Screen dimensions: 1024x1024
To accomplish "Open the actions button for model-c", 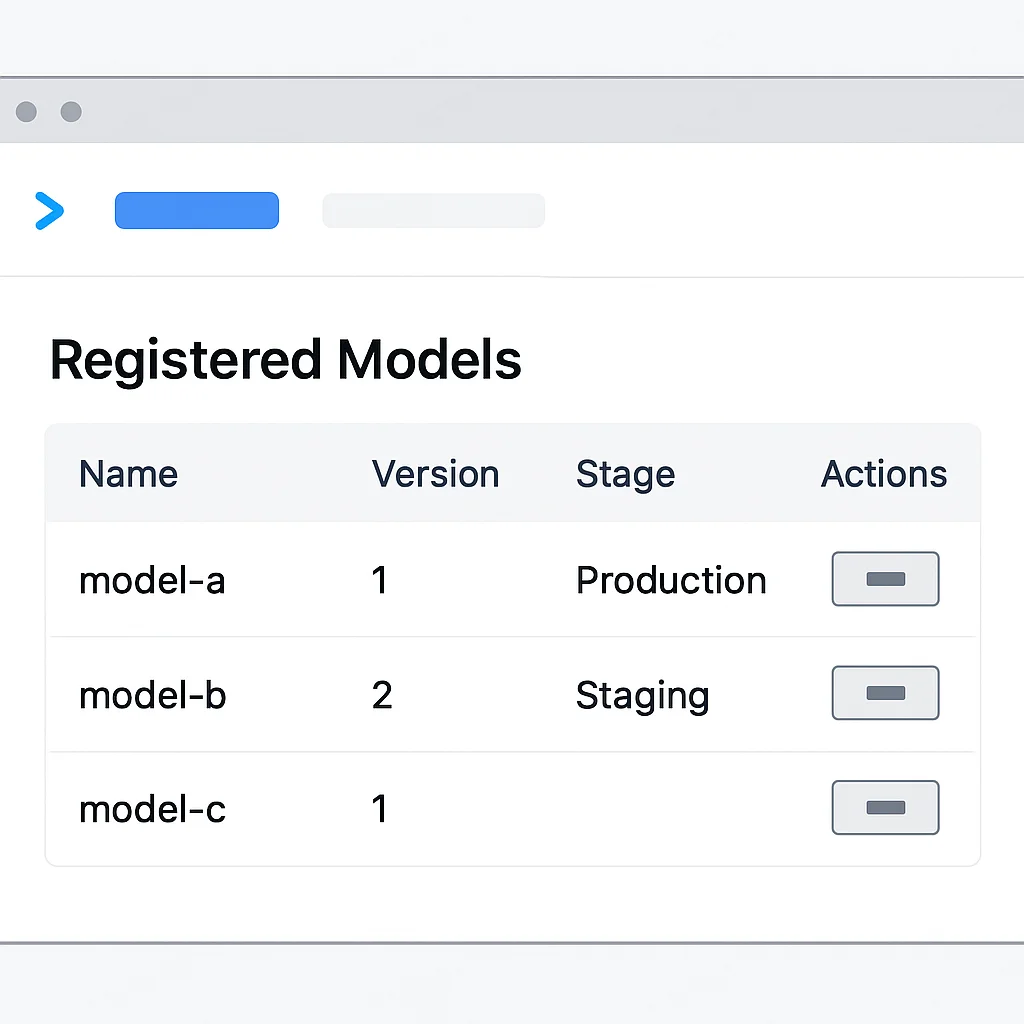I will click(x=885, y=807).
